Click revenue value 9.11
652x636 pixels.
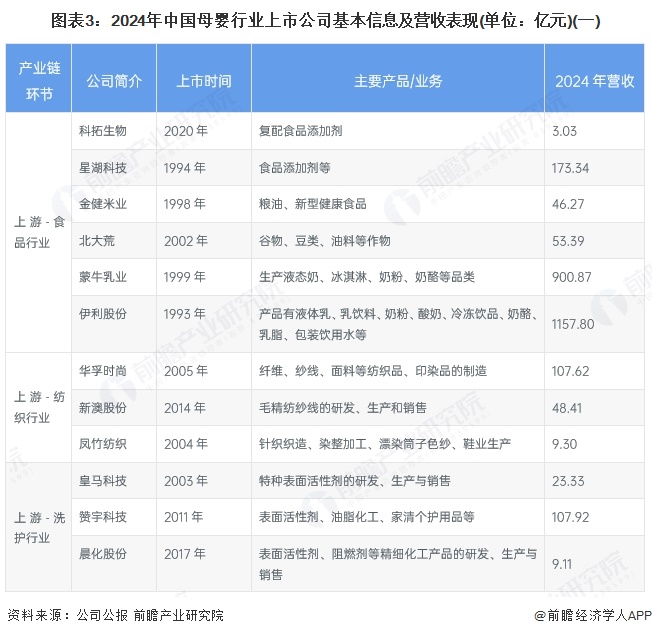pos(562,565)
